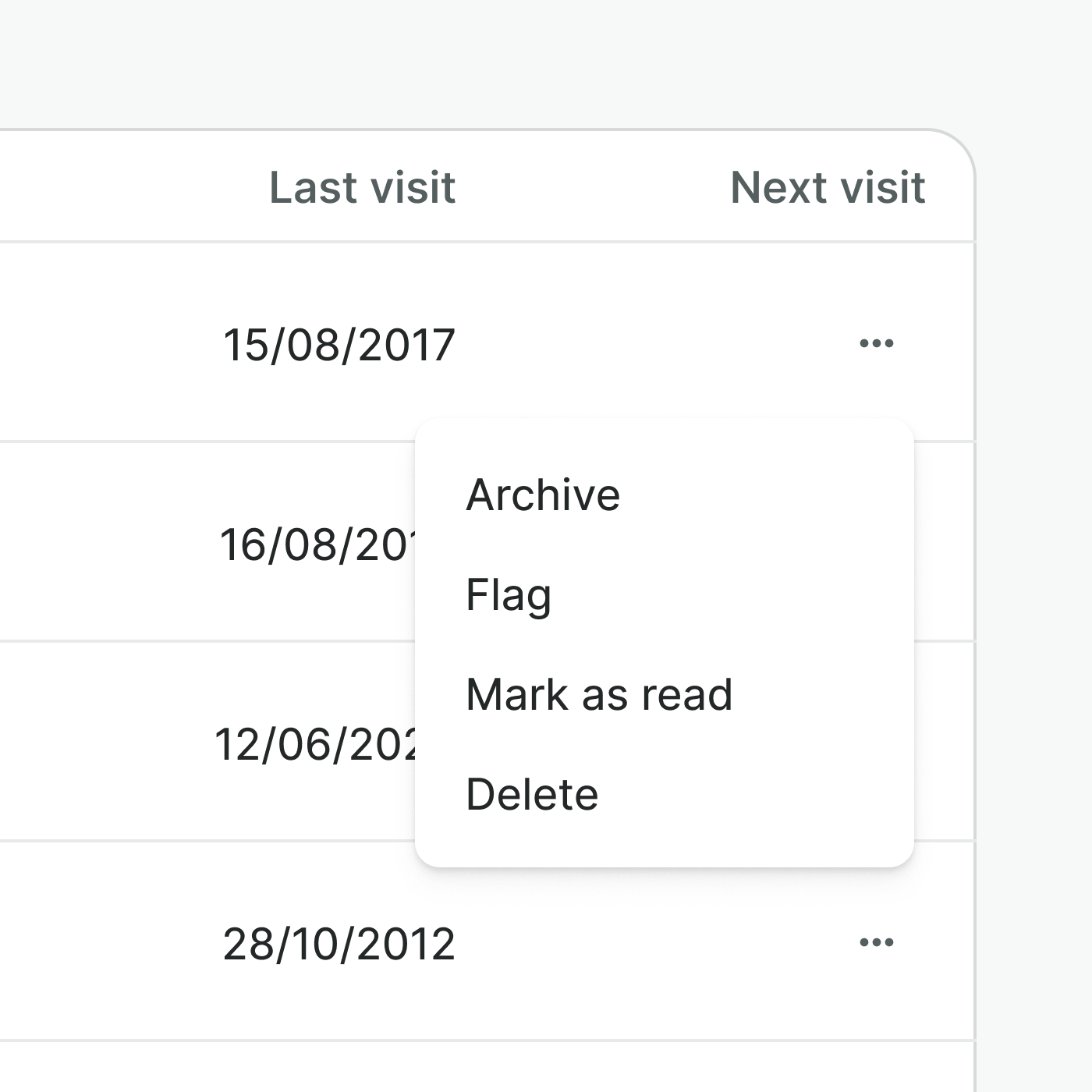1092x1092 pixels.
Task: Mark the entry as read
Action: pyautogui.click(x=599, y=694)
